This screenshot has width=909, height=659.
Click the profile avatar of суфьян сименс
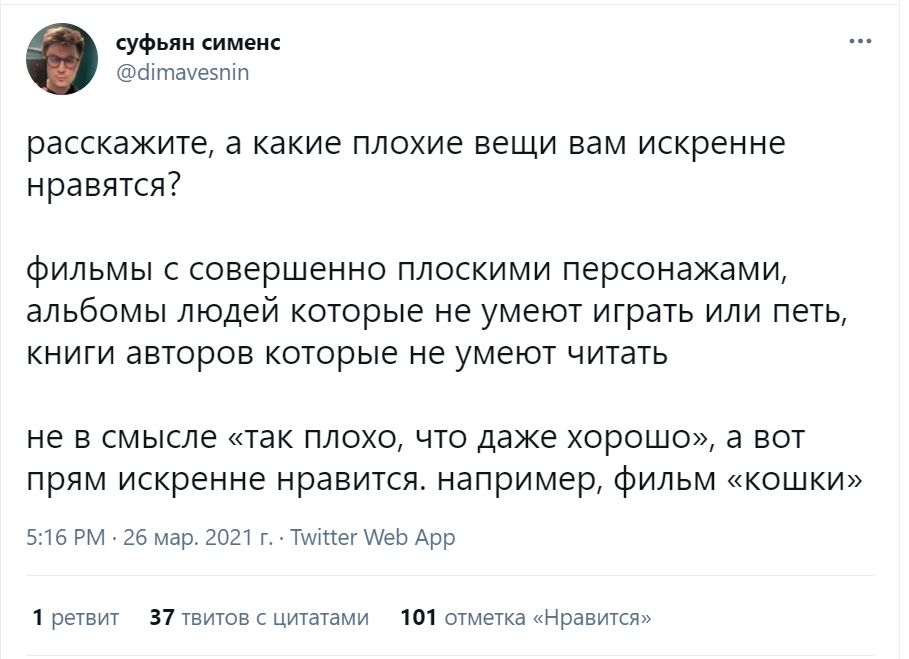(x=62, y=58)
